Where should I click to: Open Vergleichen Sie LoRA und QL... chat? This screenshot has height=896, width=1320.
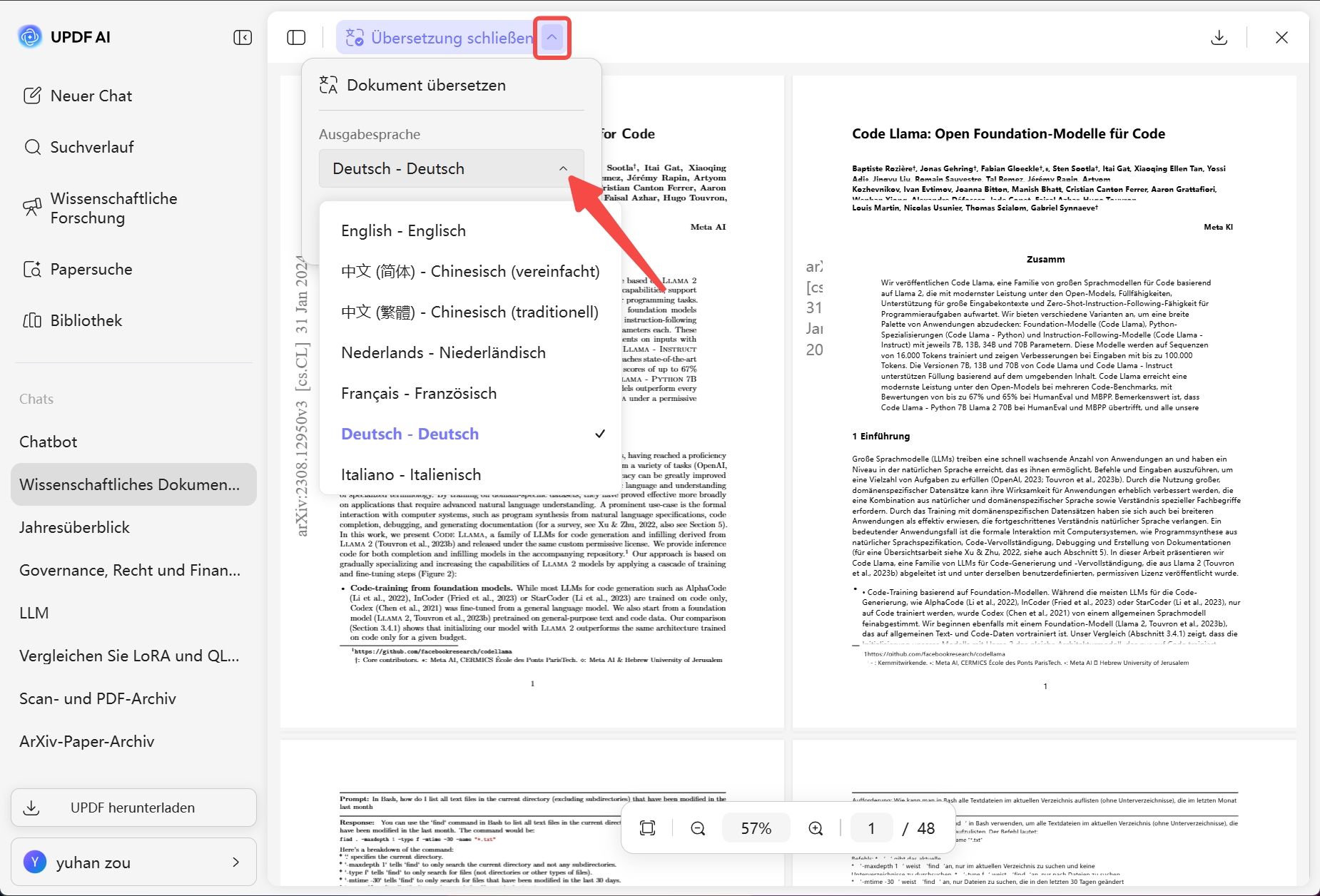pos(133,656)
